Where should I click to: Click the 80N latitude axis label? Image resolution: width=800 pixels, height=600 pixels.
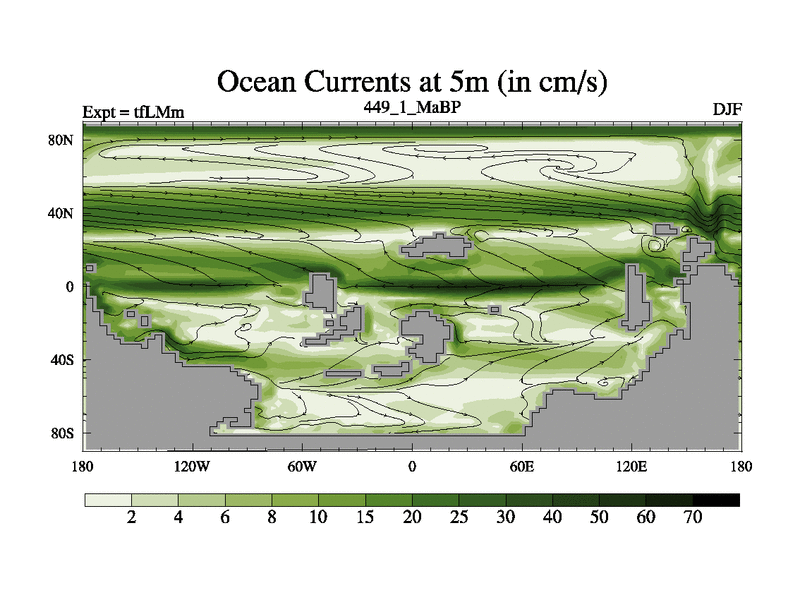coord(62,139)
